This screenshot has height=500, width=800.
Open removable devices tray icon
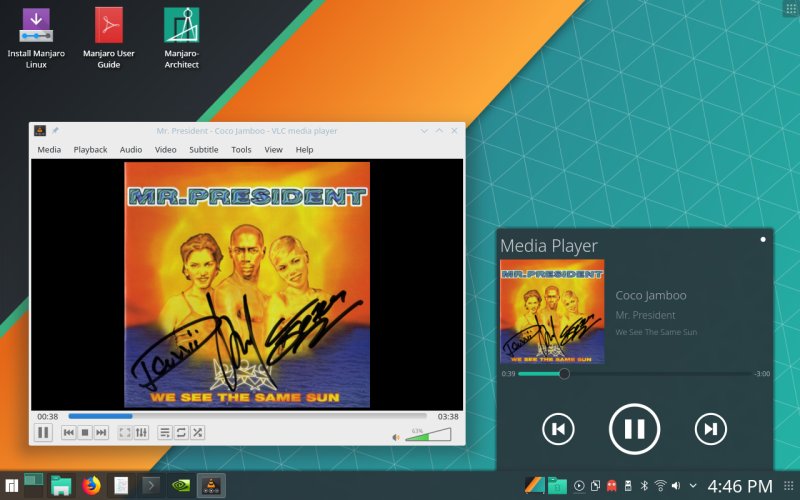click(x=628, y=486)
